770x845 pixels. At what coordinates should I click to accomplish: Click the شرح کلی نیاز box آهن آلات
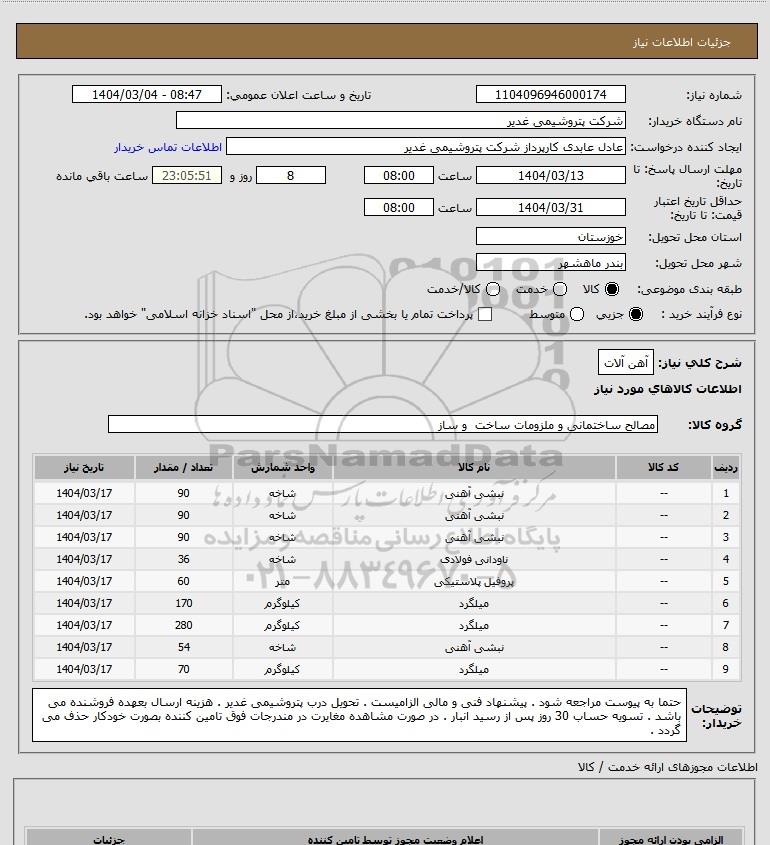click(x=626, y=363)
